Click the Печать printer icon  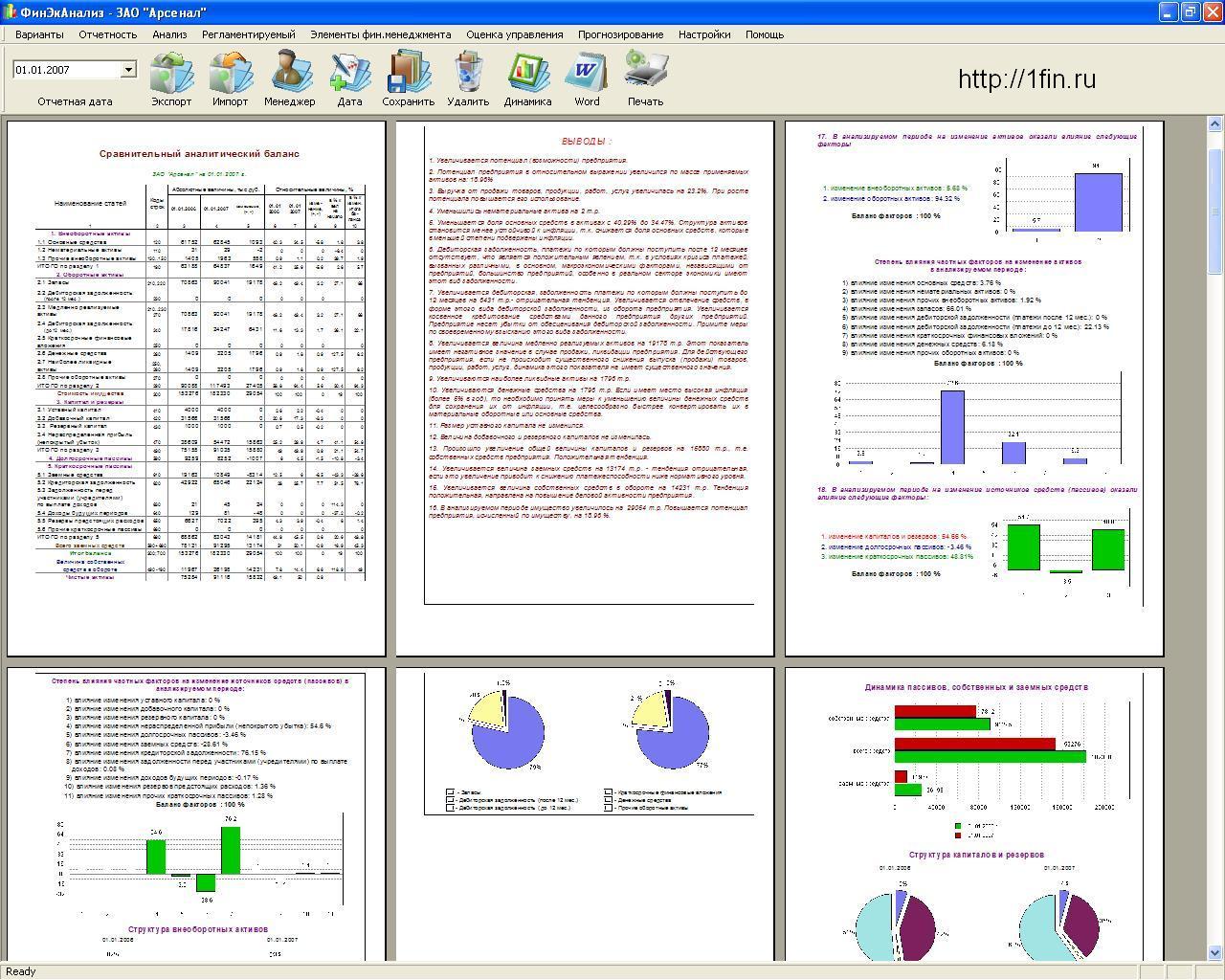tap(646, 73)
